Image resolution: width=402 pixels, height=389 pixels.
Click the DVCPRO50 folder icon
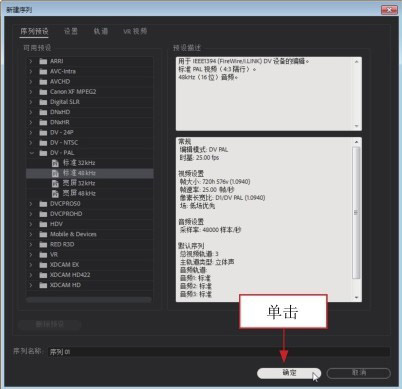[43, 204]
